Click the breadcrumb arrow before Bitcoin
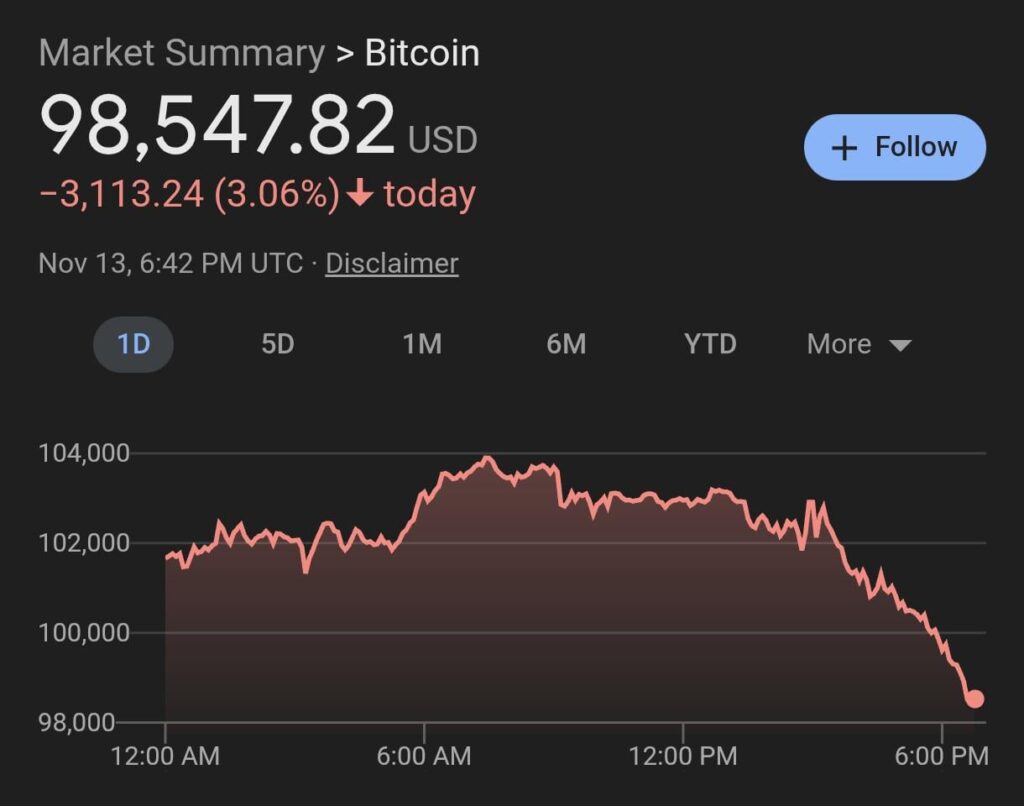The height and width of the screenshot is (806, 1024). tap(345, 53)
